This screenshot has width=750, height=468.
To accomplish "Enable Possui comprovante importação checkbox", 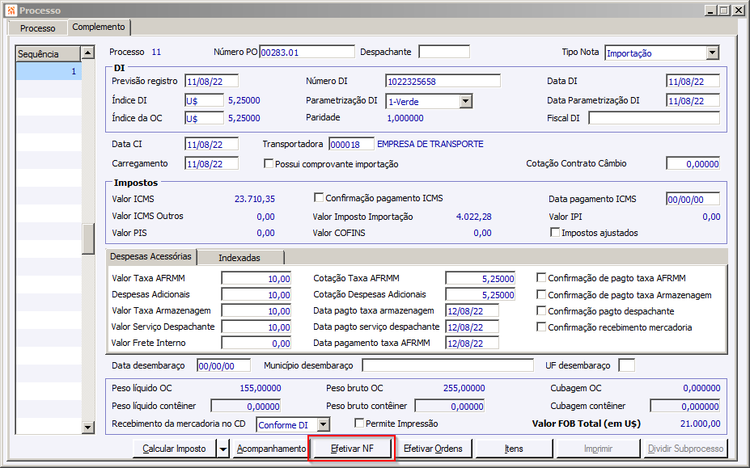I will [268, 164].
